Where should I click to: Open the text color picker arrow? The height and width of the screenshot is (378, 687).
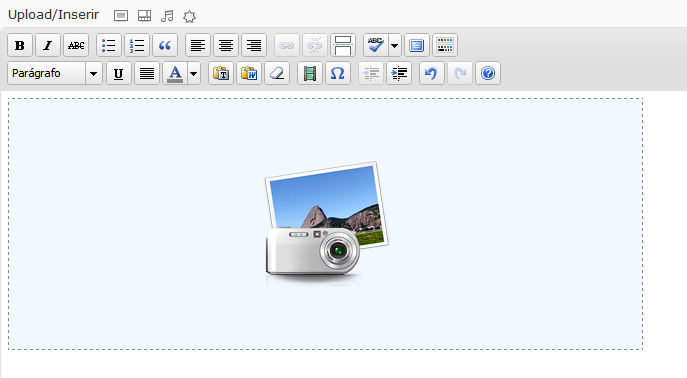[x=194, y=73]
